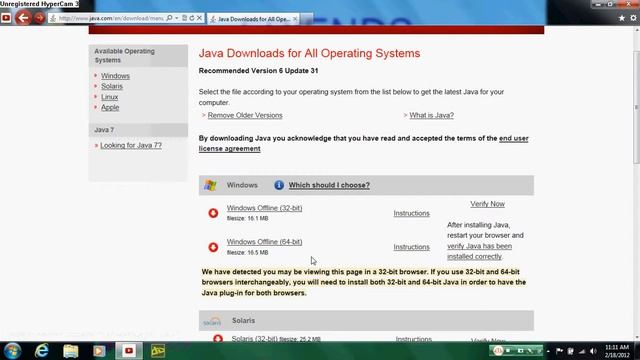Click red download icon for Solaris 32-bit

coord(218,338)
